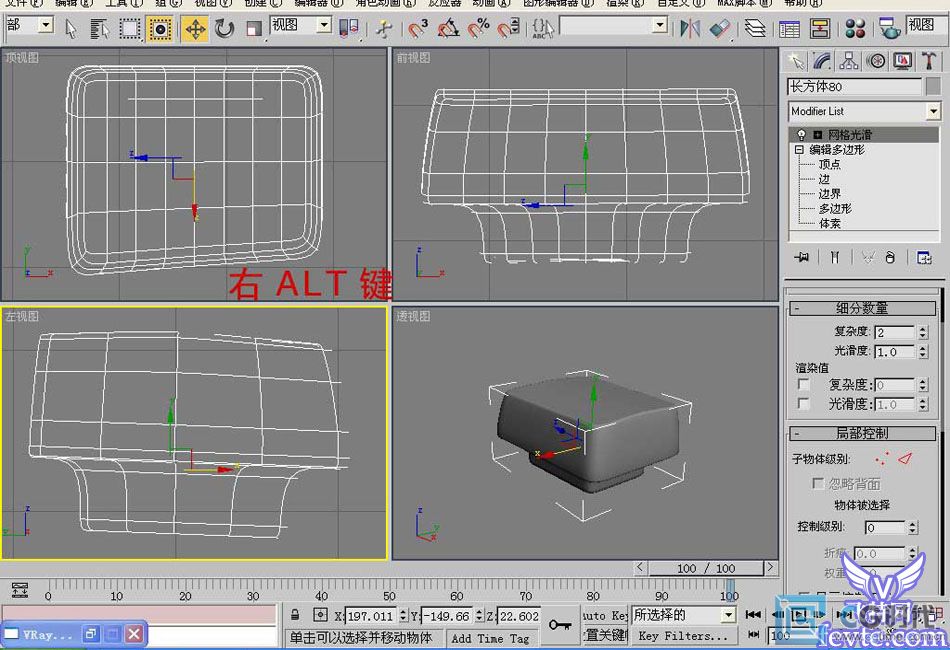950x650 pixels.
Task: Click the Align tool icon
Action: pyautogui.click(x=720, y=28)
